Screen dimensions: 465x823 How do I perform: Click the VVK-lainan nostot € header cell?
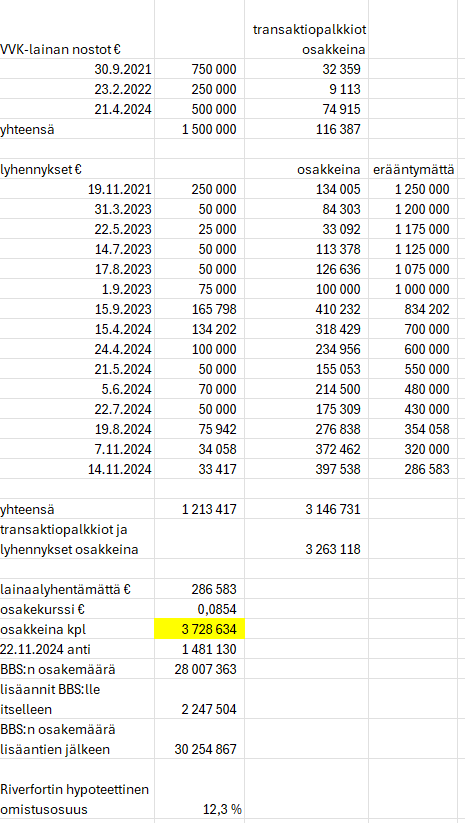click(77, 29)
